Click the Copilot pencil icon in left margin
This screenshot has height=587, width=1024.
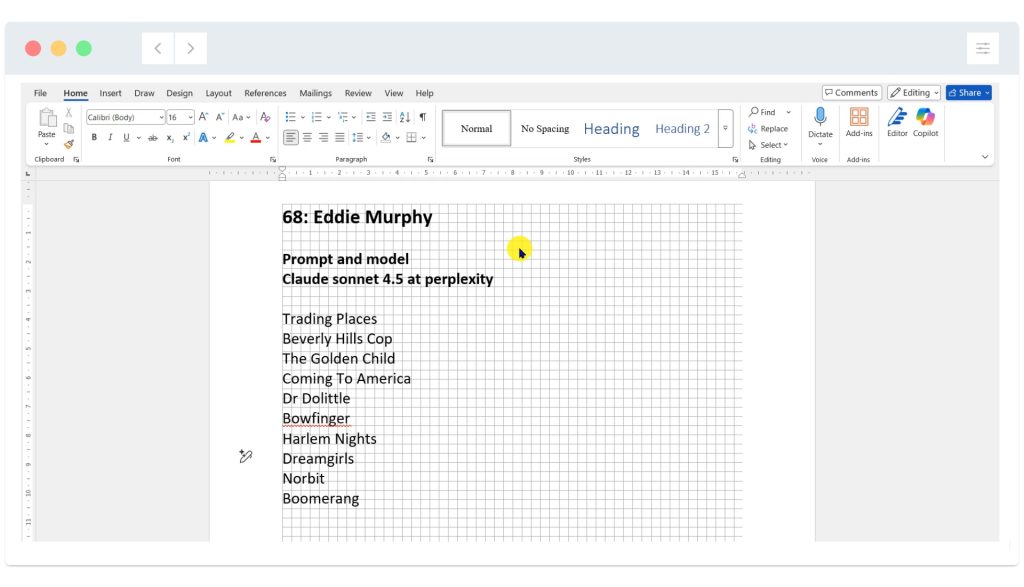pyautogui.click(x=246, y=456)
